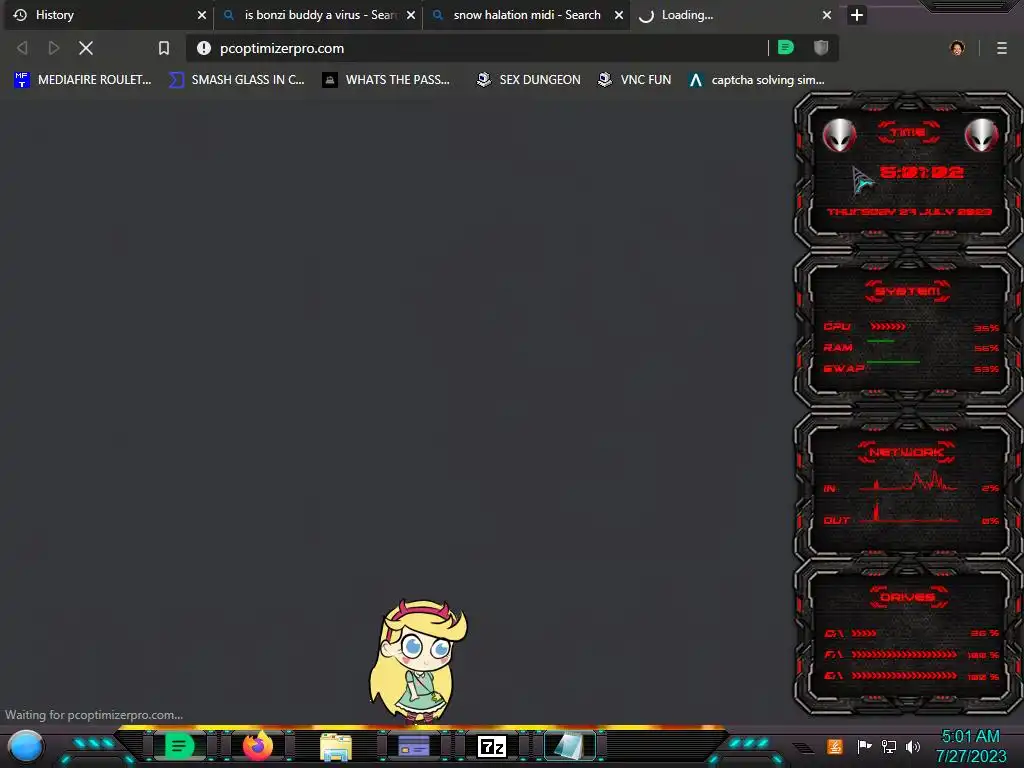1024x768 pixels.
Task: Click the Star Butterfly desktop mascot
Action: (418, 661)
